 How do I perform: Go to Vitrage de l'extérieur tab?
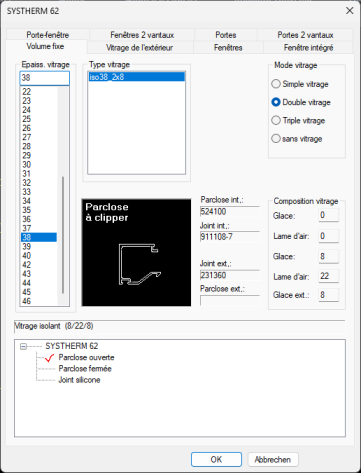139,48
